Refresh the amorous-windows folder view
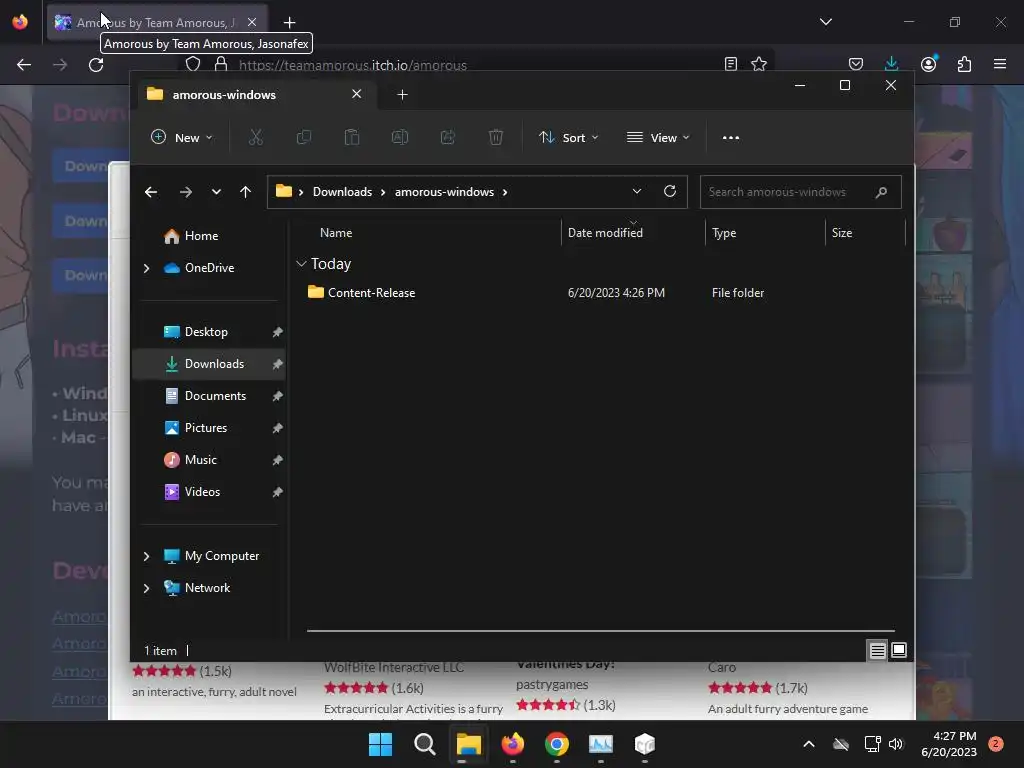 click(669, 191)
